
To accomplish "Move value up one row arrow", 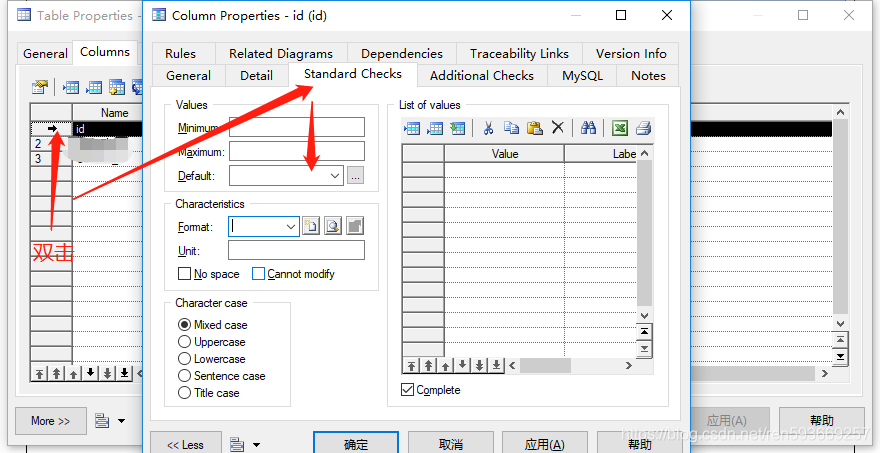I will point(445,366).
